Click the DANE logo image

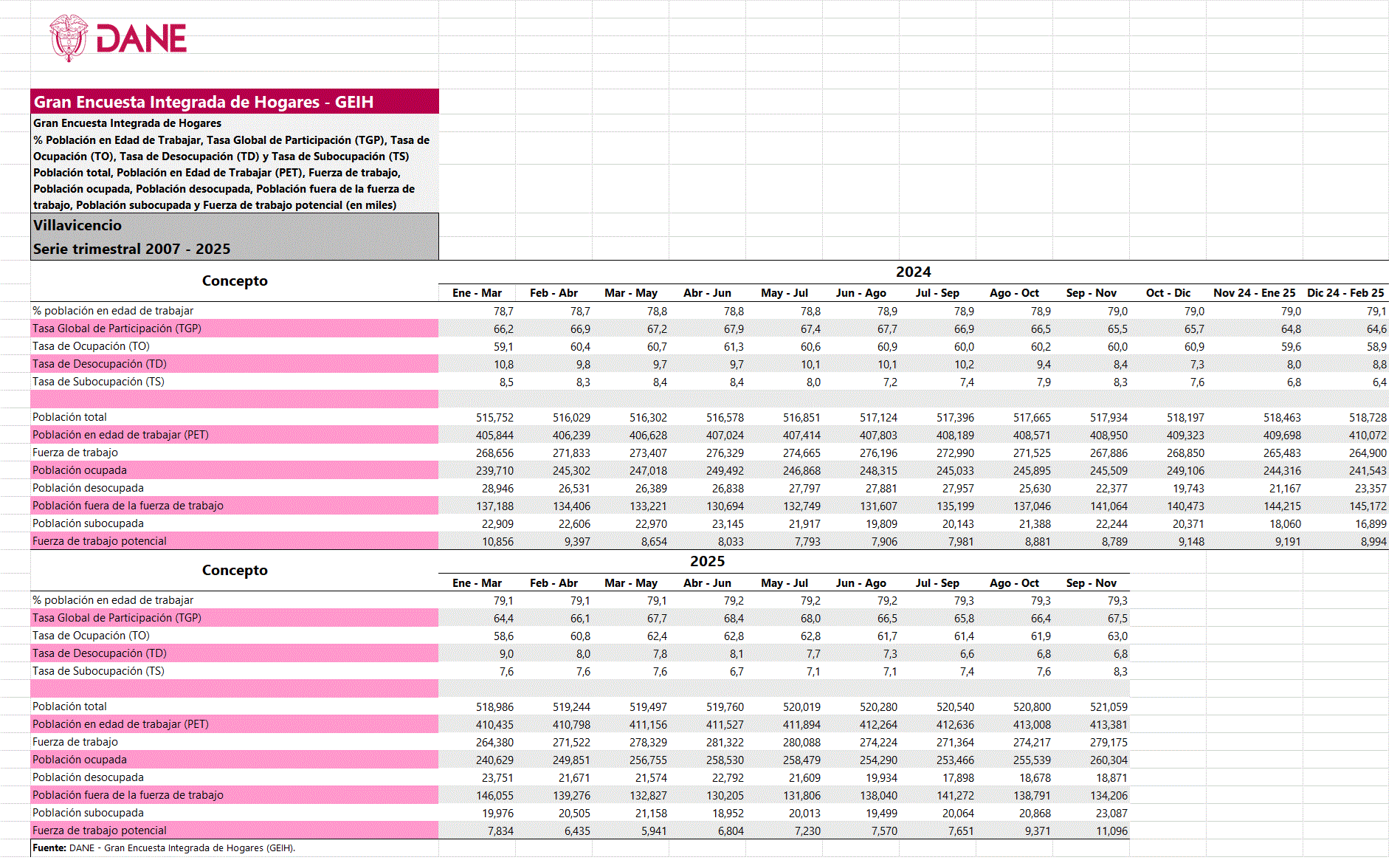pos(118,38)
